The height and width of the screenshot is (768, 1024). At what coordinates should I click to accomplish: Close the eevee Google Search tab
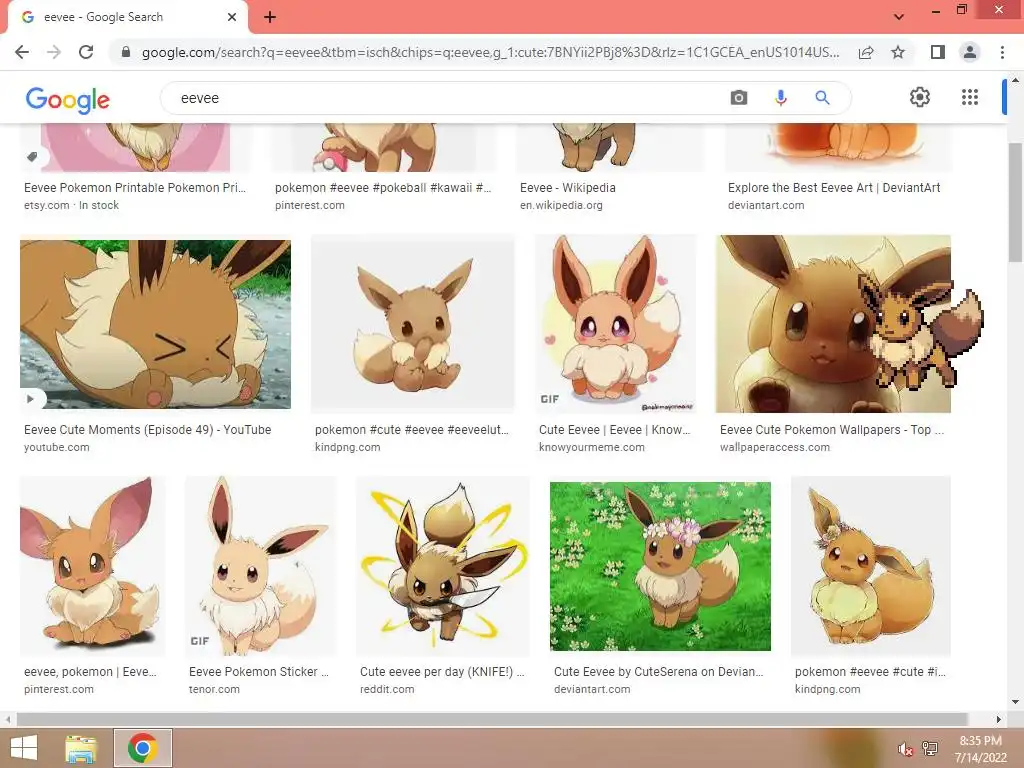[232, 17]
